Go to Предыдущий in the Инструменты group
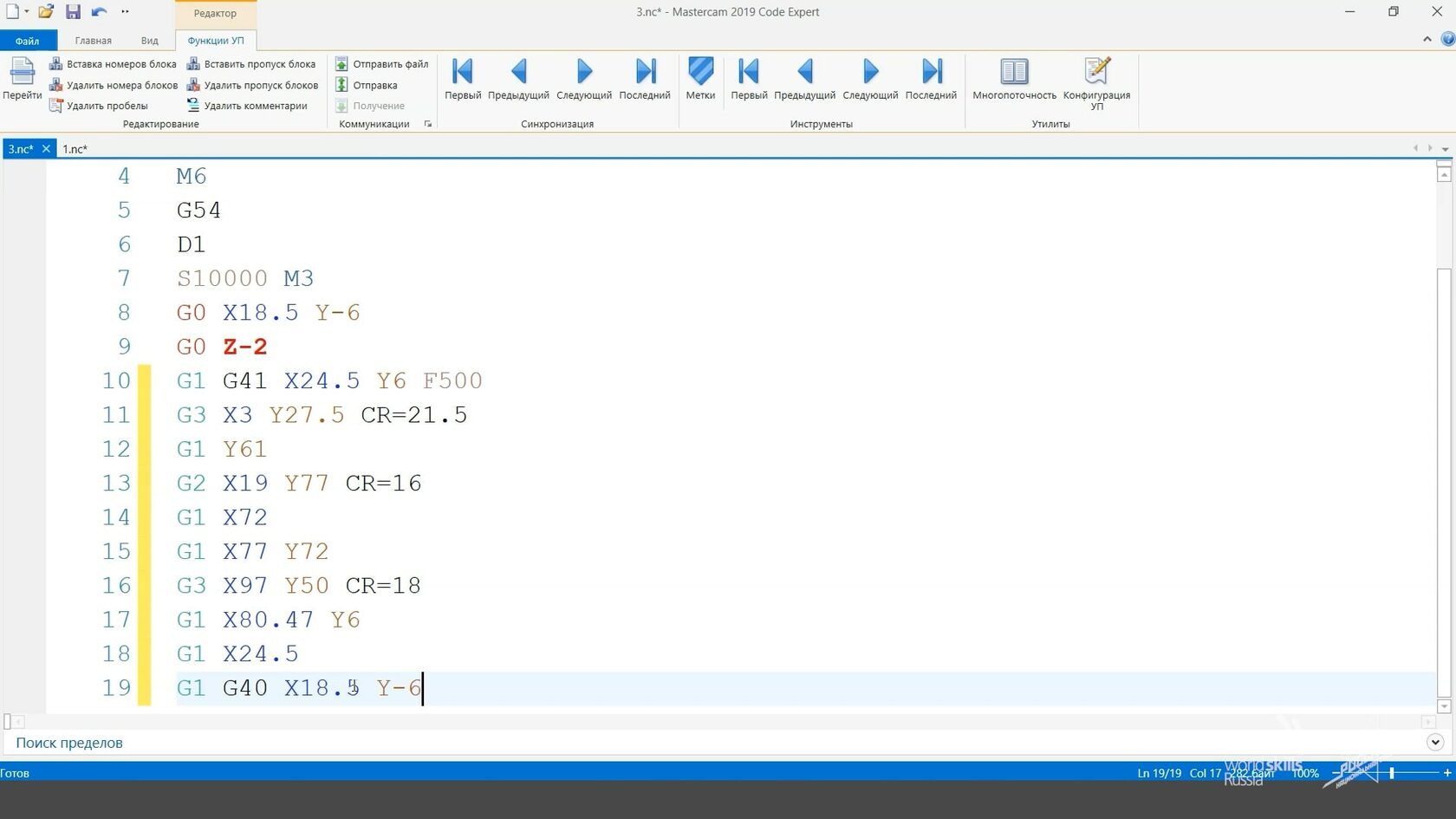The width and height of the screenshot is (1456, 819). (804, 79)
